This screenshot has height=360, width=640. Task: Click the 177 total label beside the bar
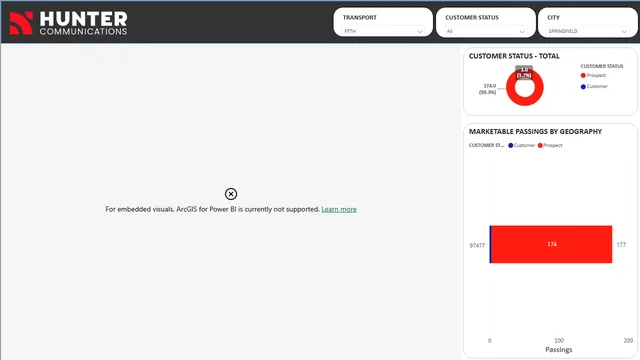(621, 244)
